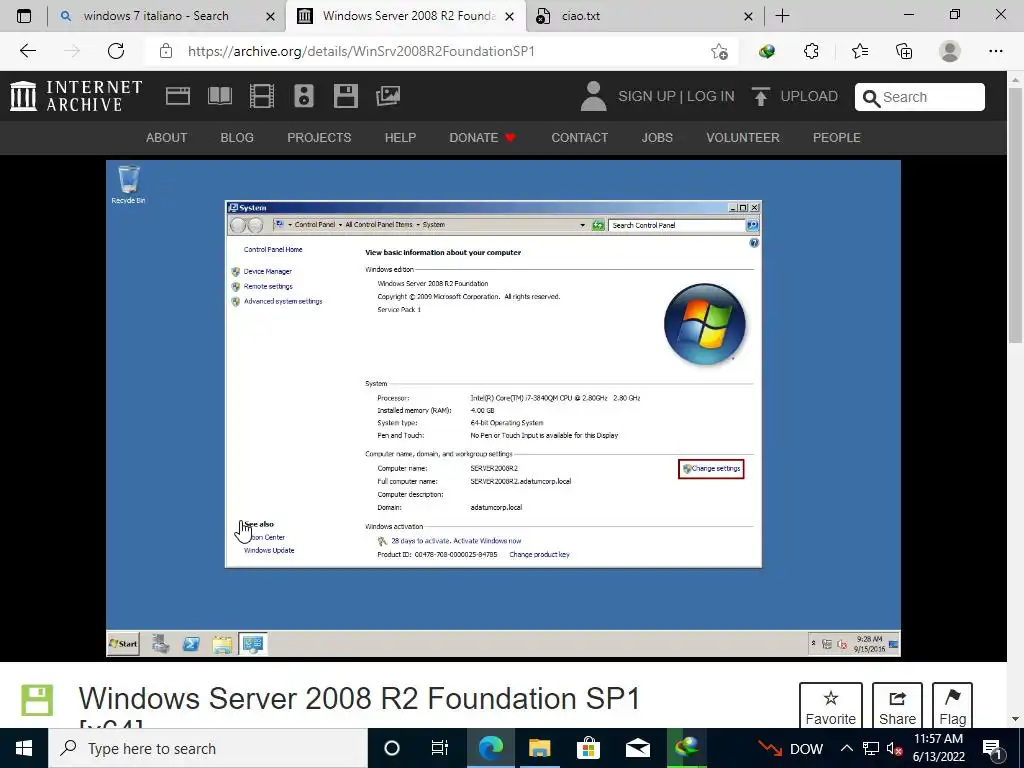
Task: Open Task View on taskbar
Action: click(x=440, y=748)
